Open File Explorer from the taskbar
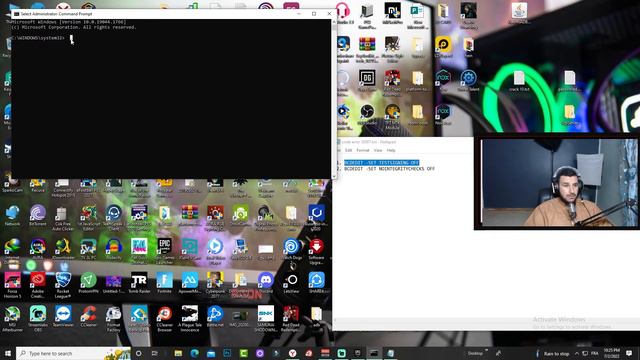 pos(178,353)
